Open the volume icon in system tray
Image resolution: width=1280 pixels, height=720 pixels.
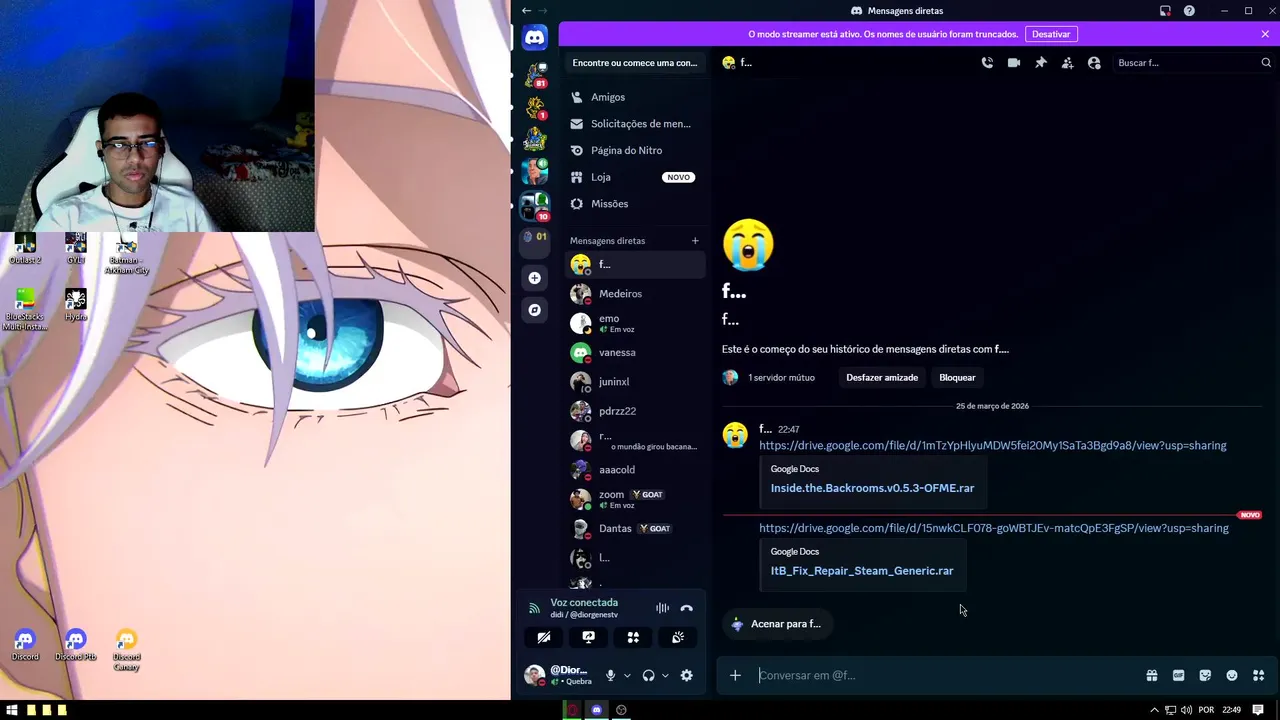pos(1186,710)
